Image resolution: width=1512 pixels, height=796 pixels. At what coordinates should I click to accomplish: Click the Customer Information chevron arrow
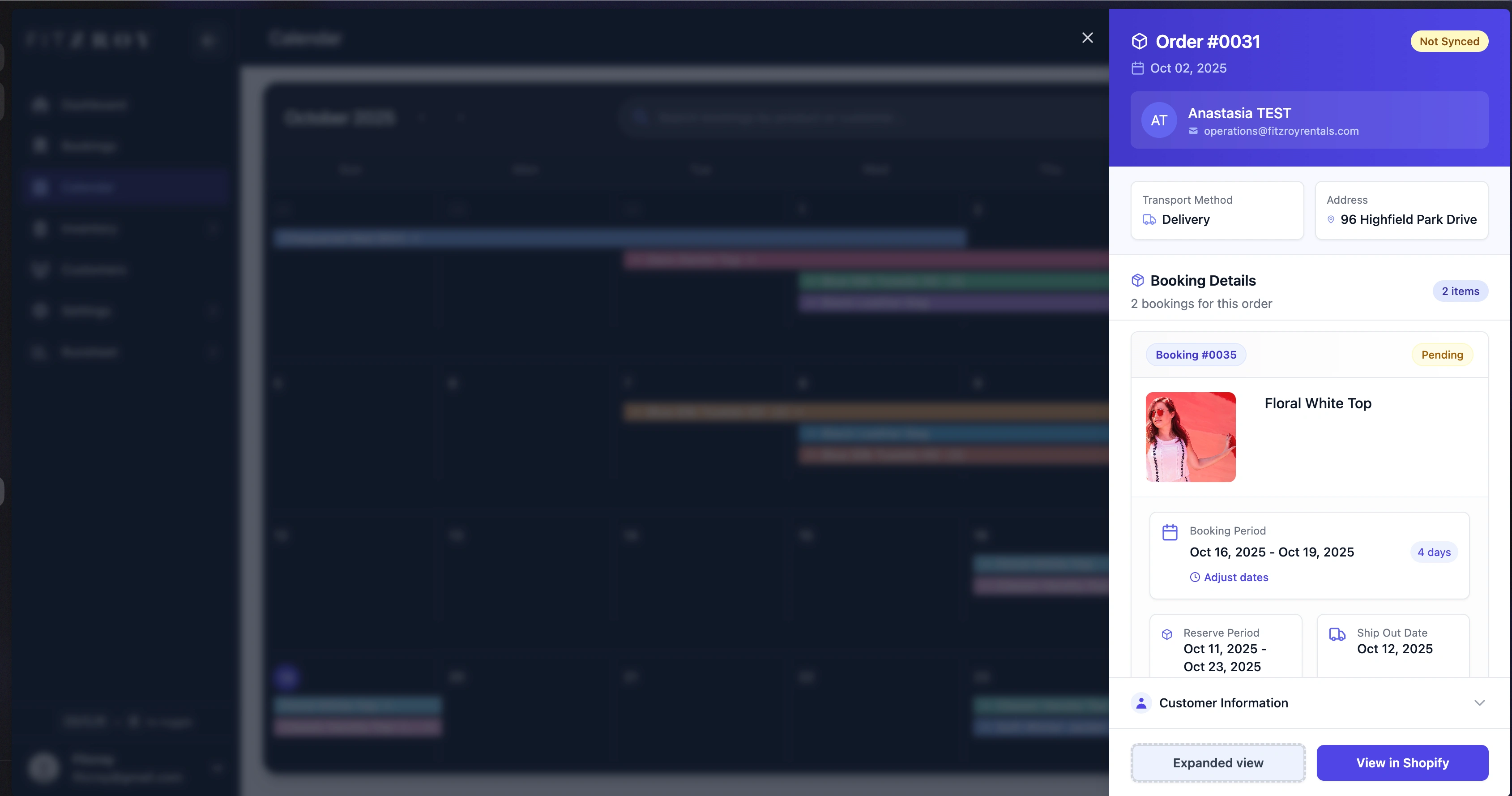click(x=1479, y=703)
